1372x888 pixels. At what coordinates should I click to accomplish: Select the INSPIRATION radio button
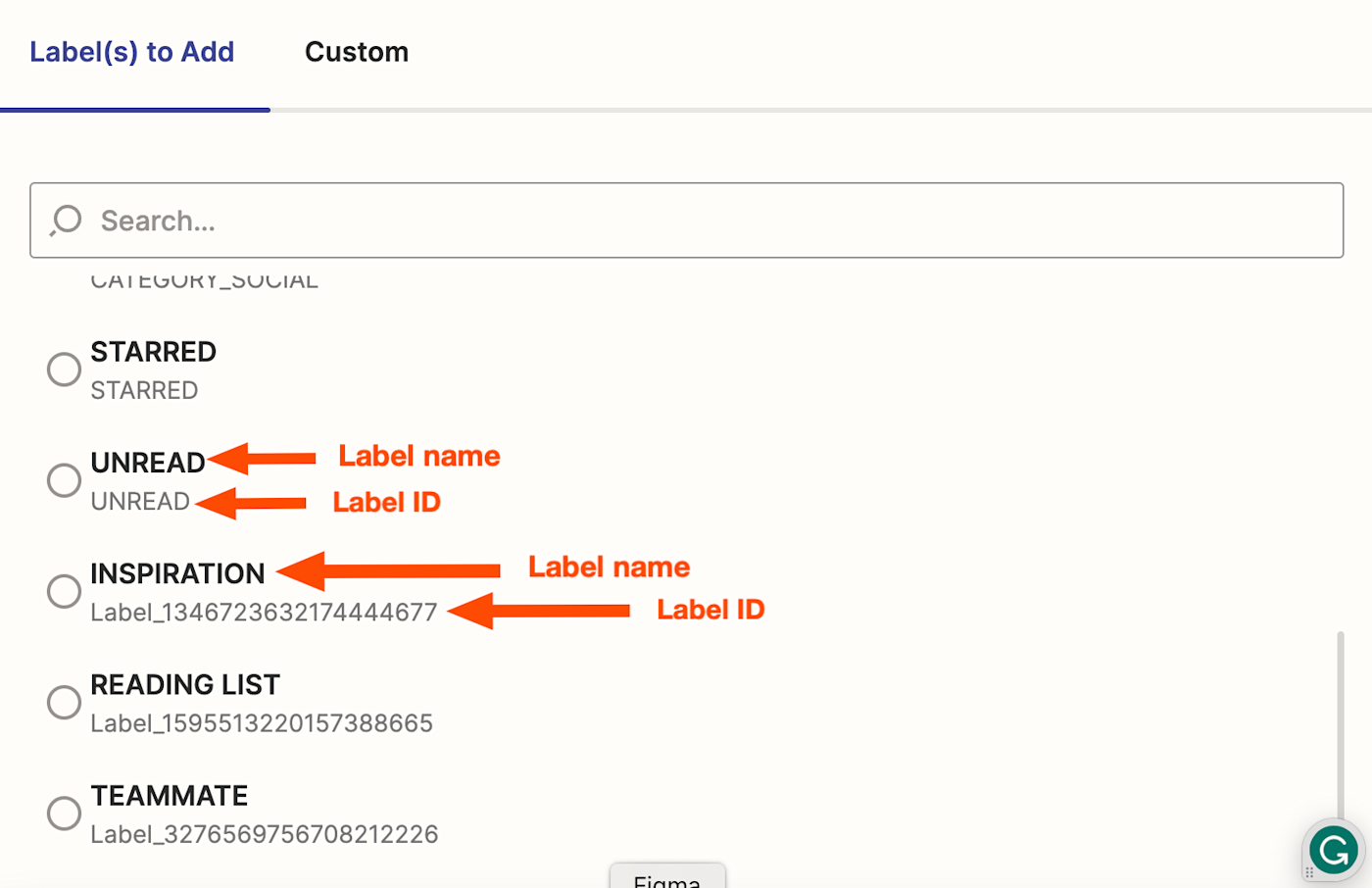(x=64, y=591)
